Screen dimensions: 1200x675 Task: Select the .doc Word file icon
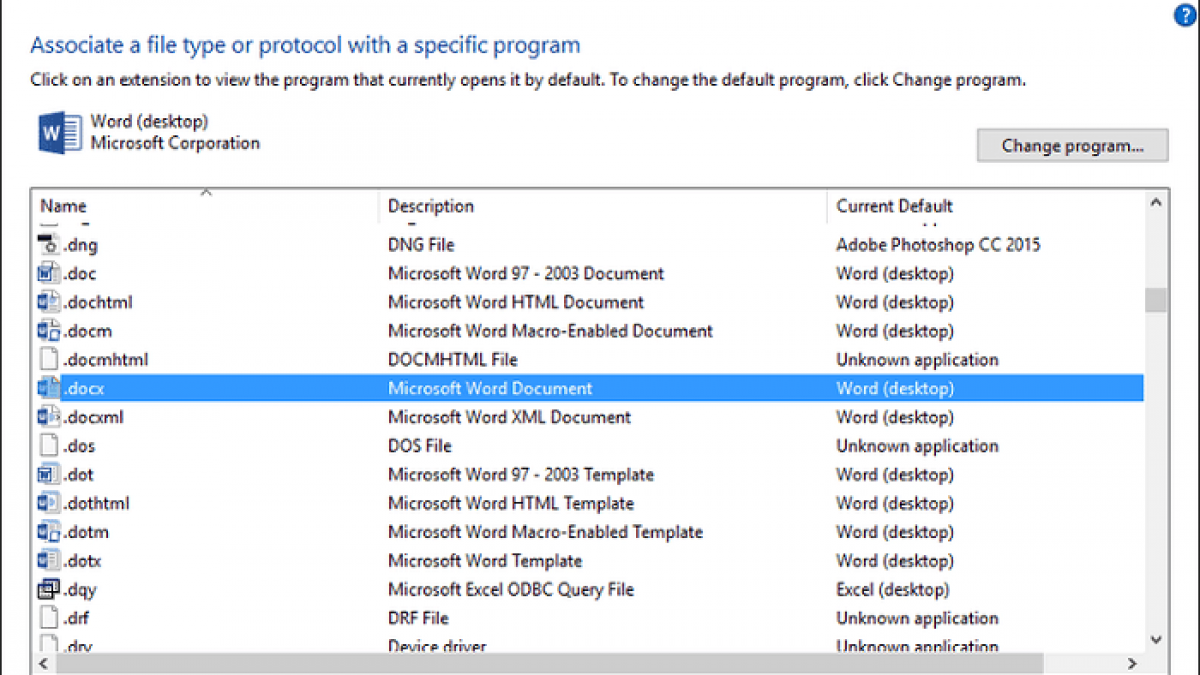pyautogui.click(x=49, y=273)
